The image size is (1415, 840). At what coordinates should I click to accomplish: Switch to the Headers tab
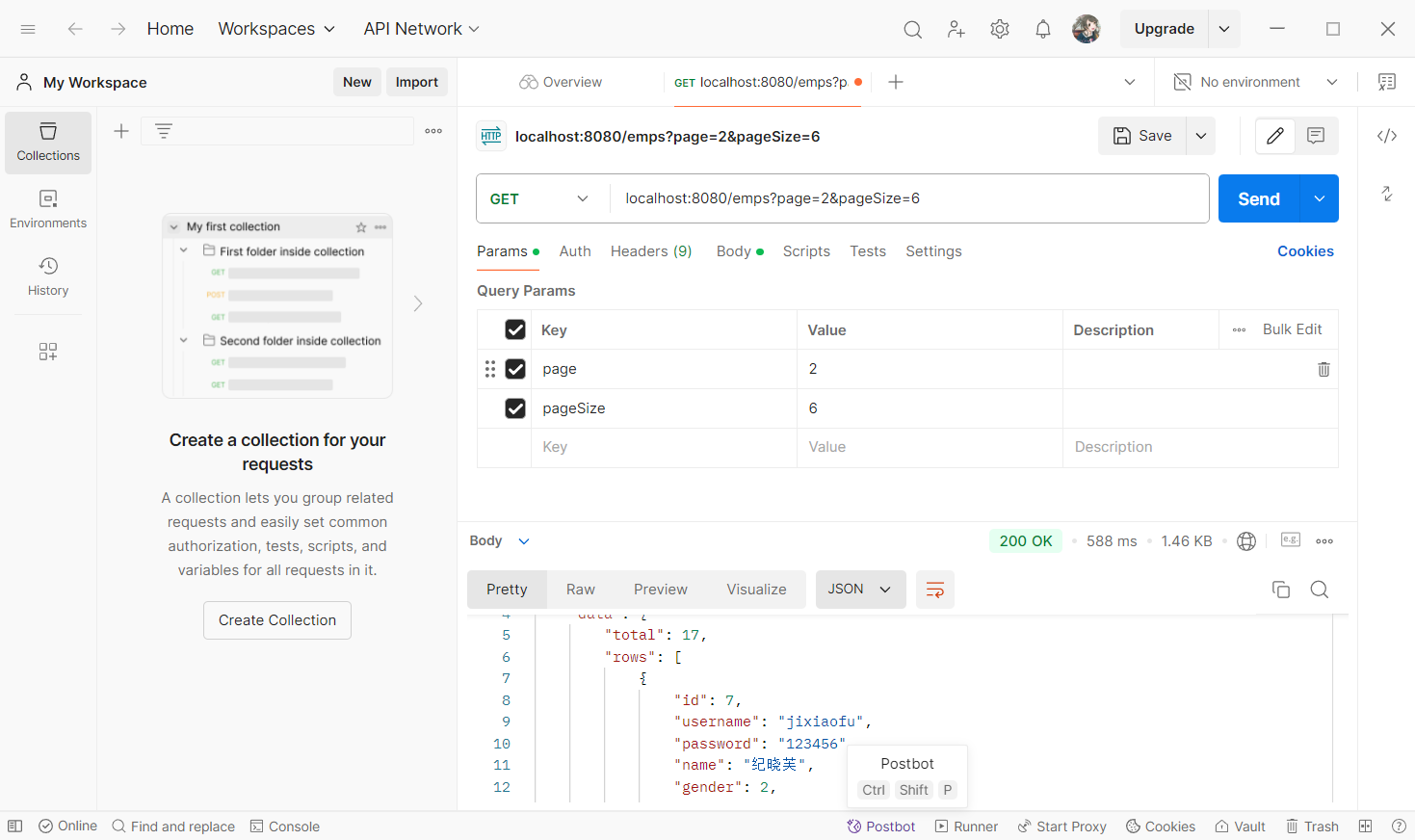click(x=651, y=251)
